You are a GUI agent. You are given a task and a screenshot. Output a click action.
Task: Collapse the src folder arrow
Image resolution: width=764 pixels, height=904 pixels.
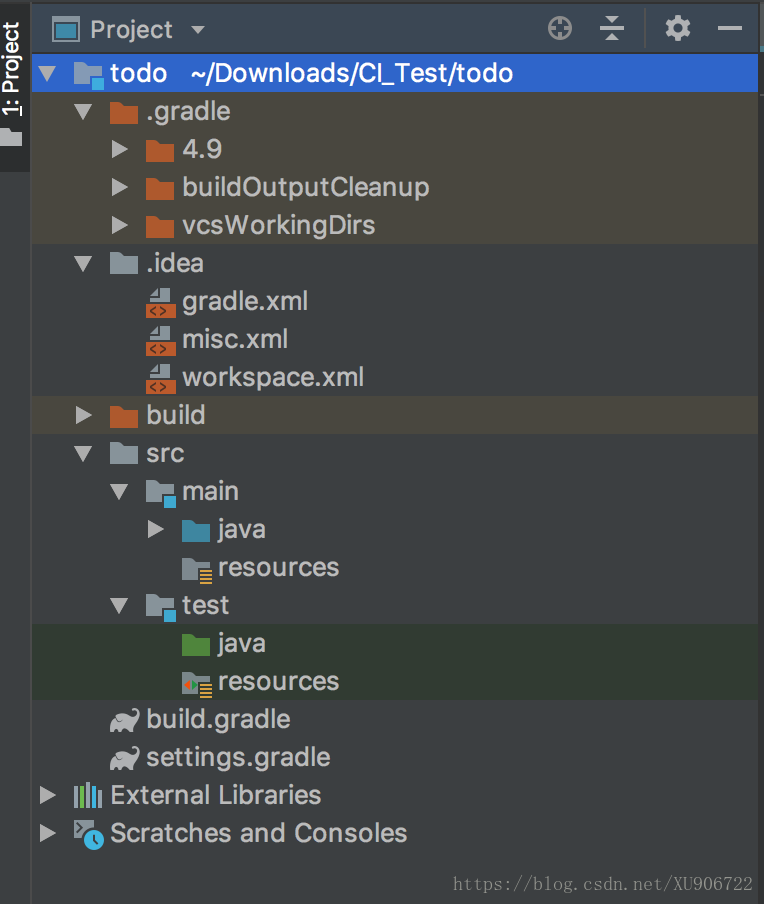(x=83, y=453)
